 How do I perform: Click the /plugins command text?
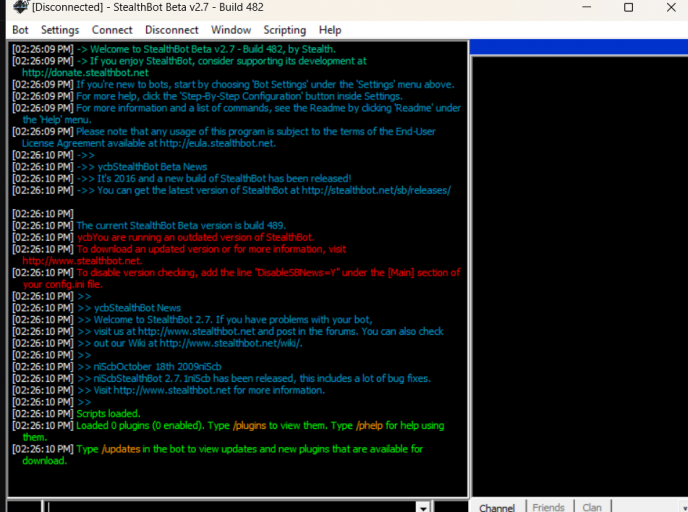pos(249,426)
